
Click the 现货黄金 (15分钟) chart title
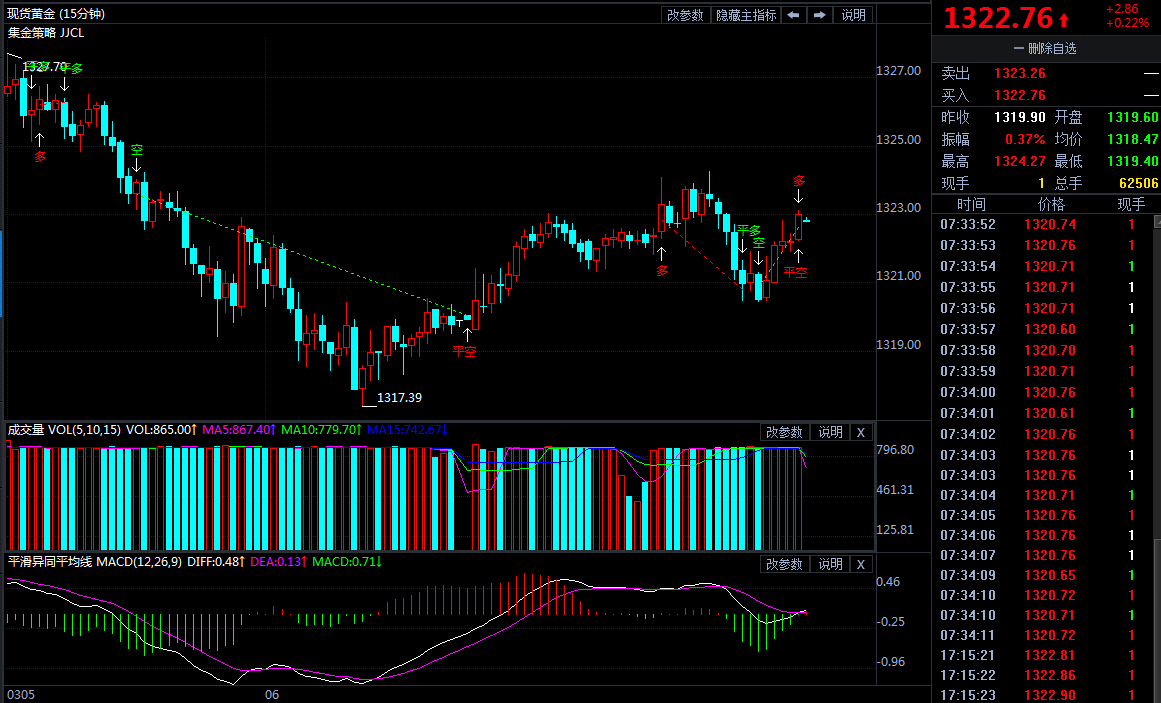coord(56,14)
